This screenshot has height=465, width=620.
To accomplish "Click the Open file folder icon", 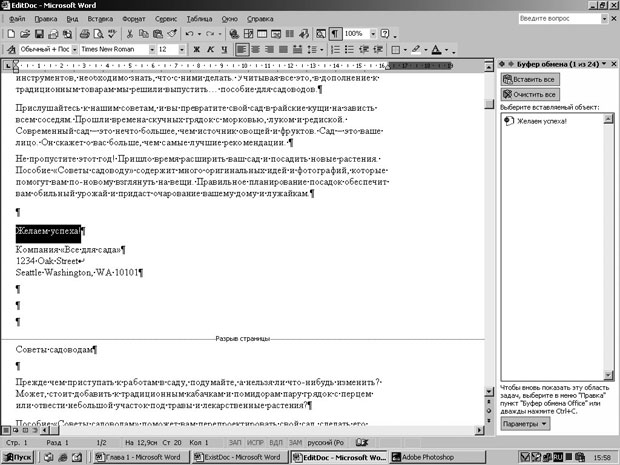I will [x=25, y=34].
